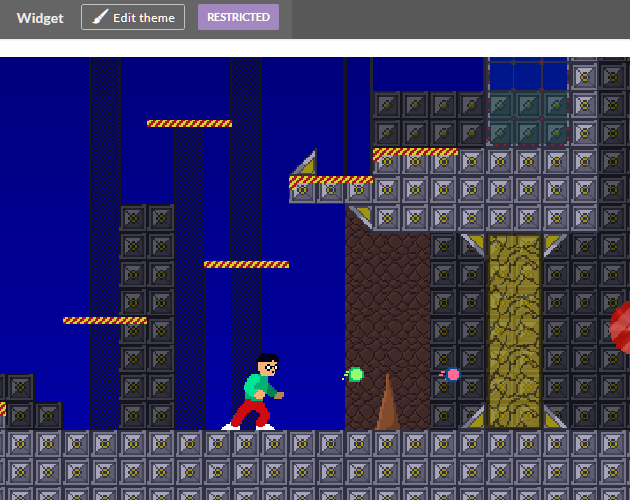
Task: Click the brown spike on the floor
Action: tap(387, 402)
